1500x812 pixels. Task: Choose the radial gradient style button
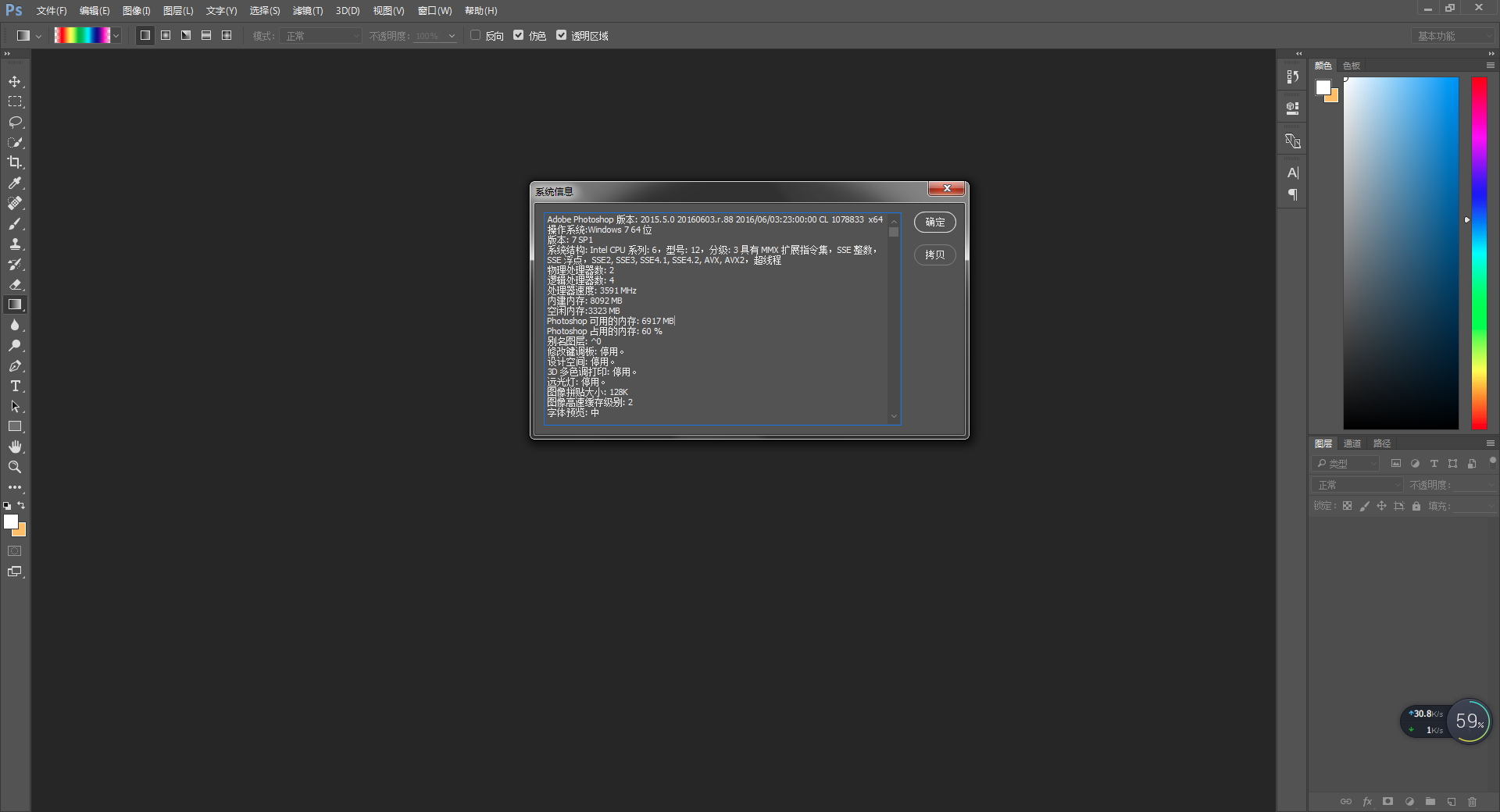tap(166, 35)
